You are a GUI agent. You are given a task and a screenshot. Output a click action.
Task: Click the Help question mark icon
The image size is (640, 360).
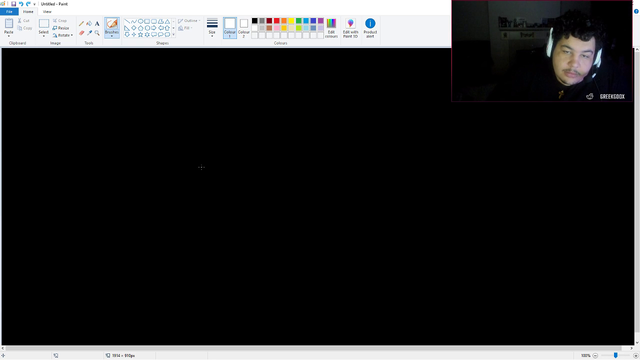(x=636, y=11)
